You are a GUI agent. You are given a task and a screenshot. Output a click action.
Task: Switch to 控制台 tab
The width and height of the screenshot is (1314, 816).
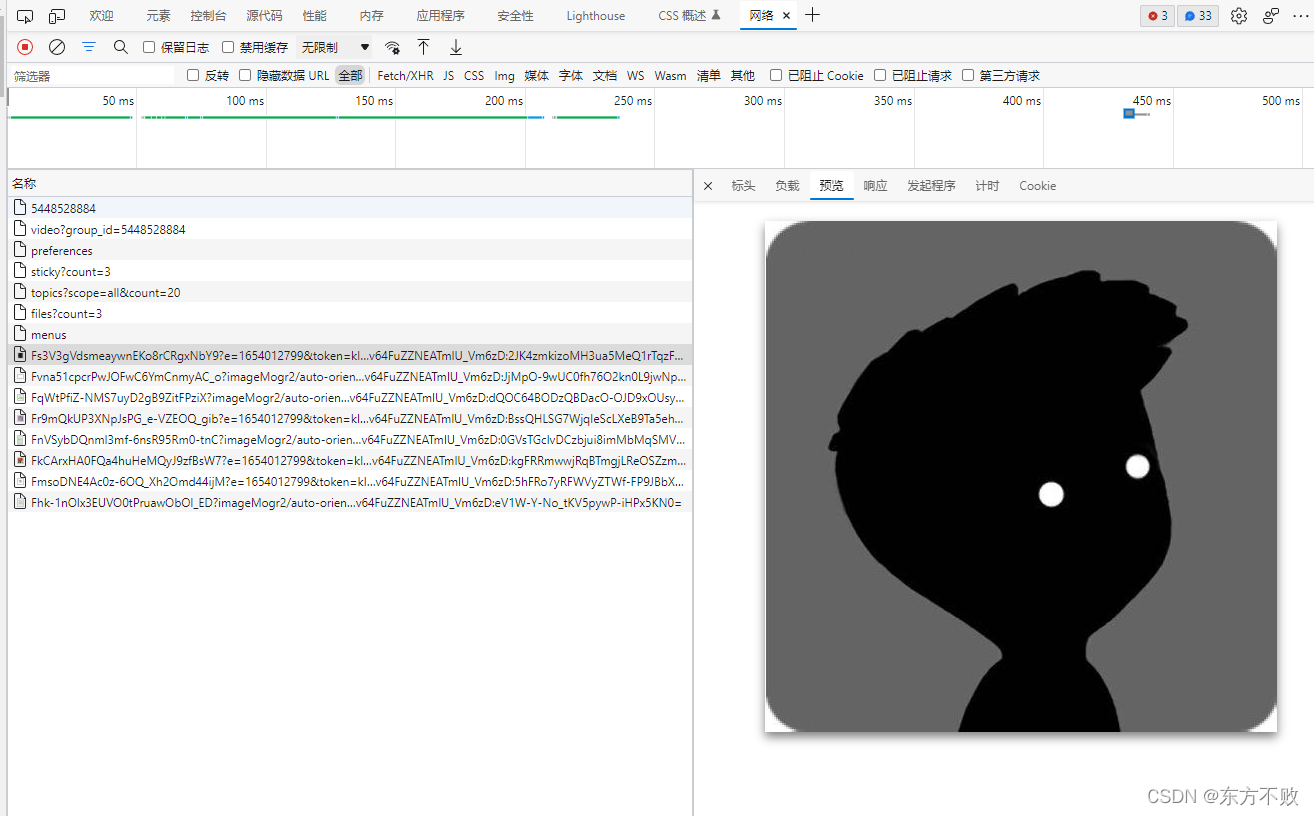point(208,16)
